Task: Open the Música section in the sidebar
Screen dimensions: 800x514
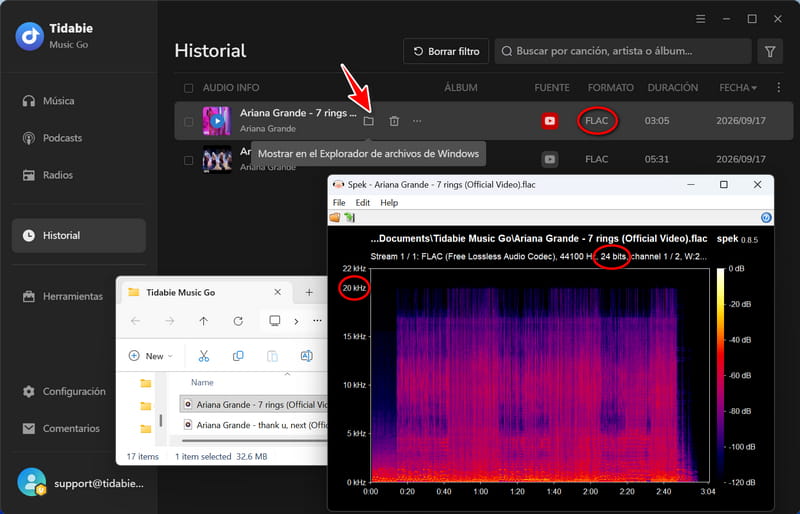Action: [48, 101]
